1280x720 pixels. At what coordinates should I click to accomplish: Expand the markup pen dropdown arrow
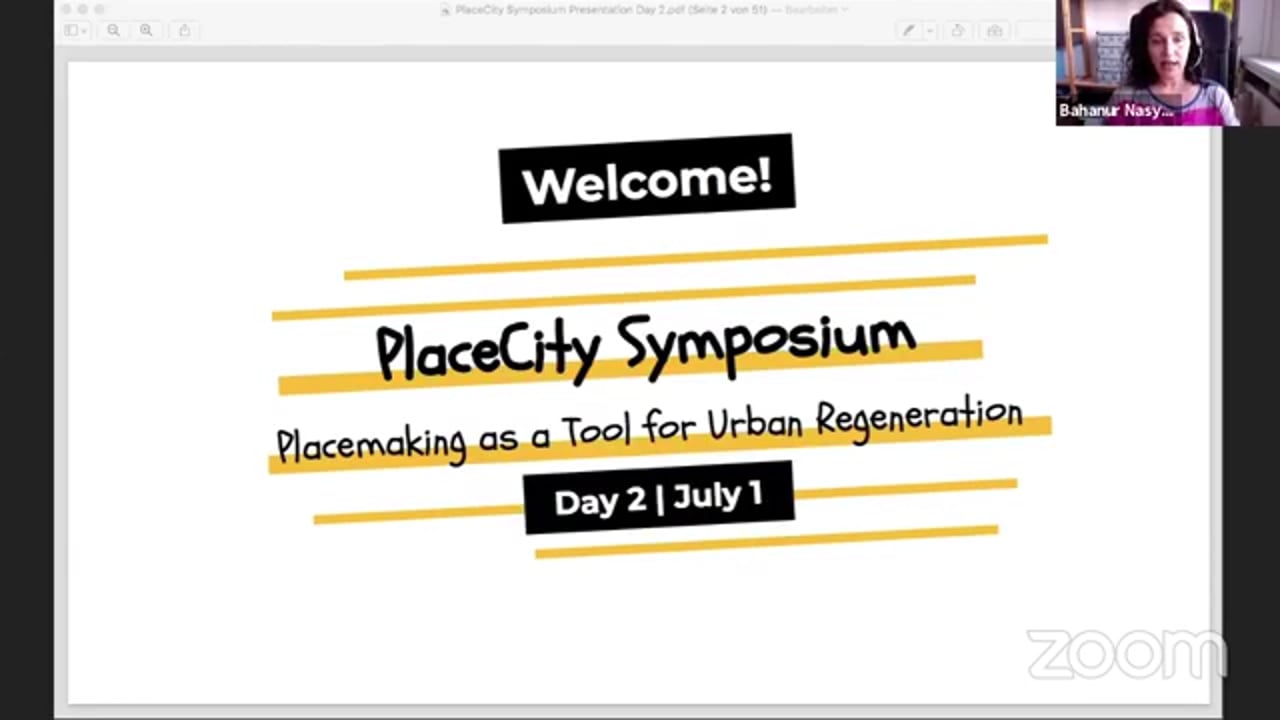(930, 31)
